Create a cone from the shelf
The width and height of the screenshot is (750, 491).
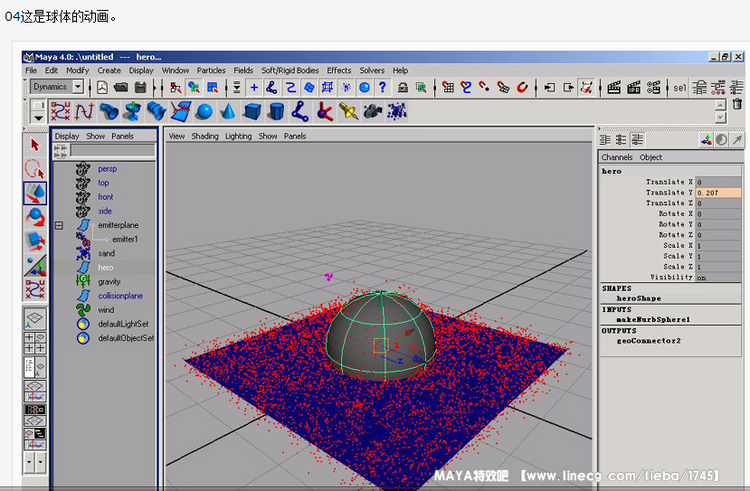[229, 112]
